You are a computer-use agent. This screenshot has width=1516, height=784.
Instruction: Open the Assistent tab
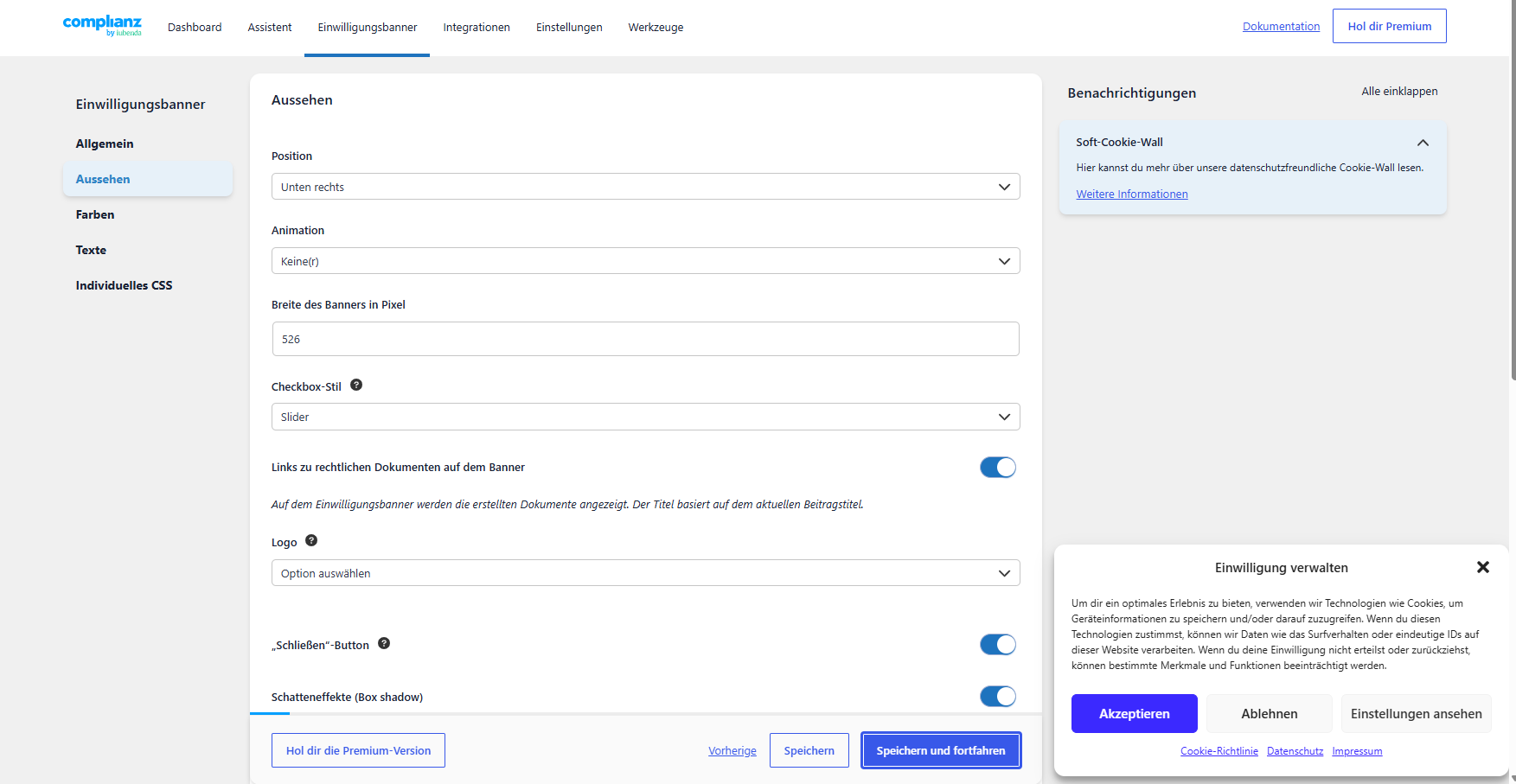(270, 28)
